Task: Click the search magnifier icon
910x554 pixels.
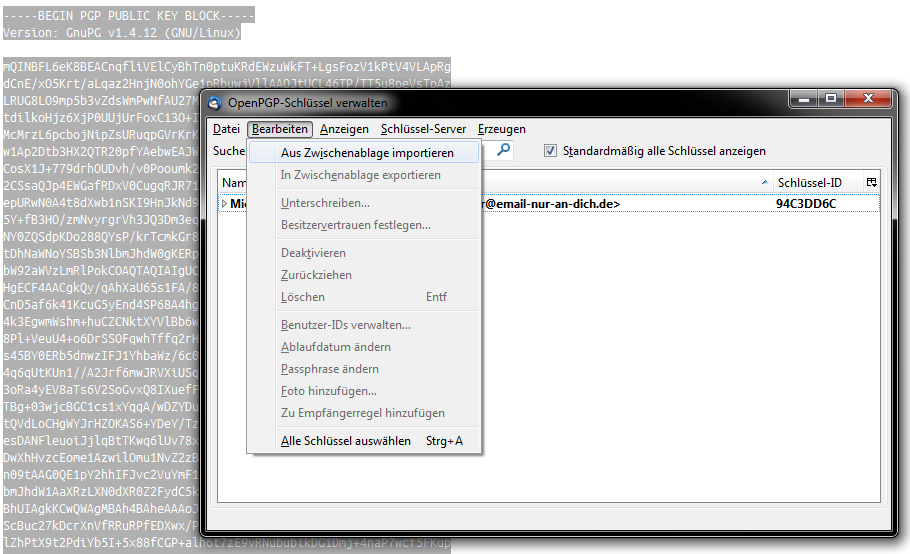Action: [x=504, y=151]
